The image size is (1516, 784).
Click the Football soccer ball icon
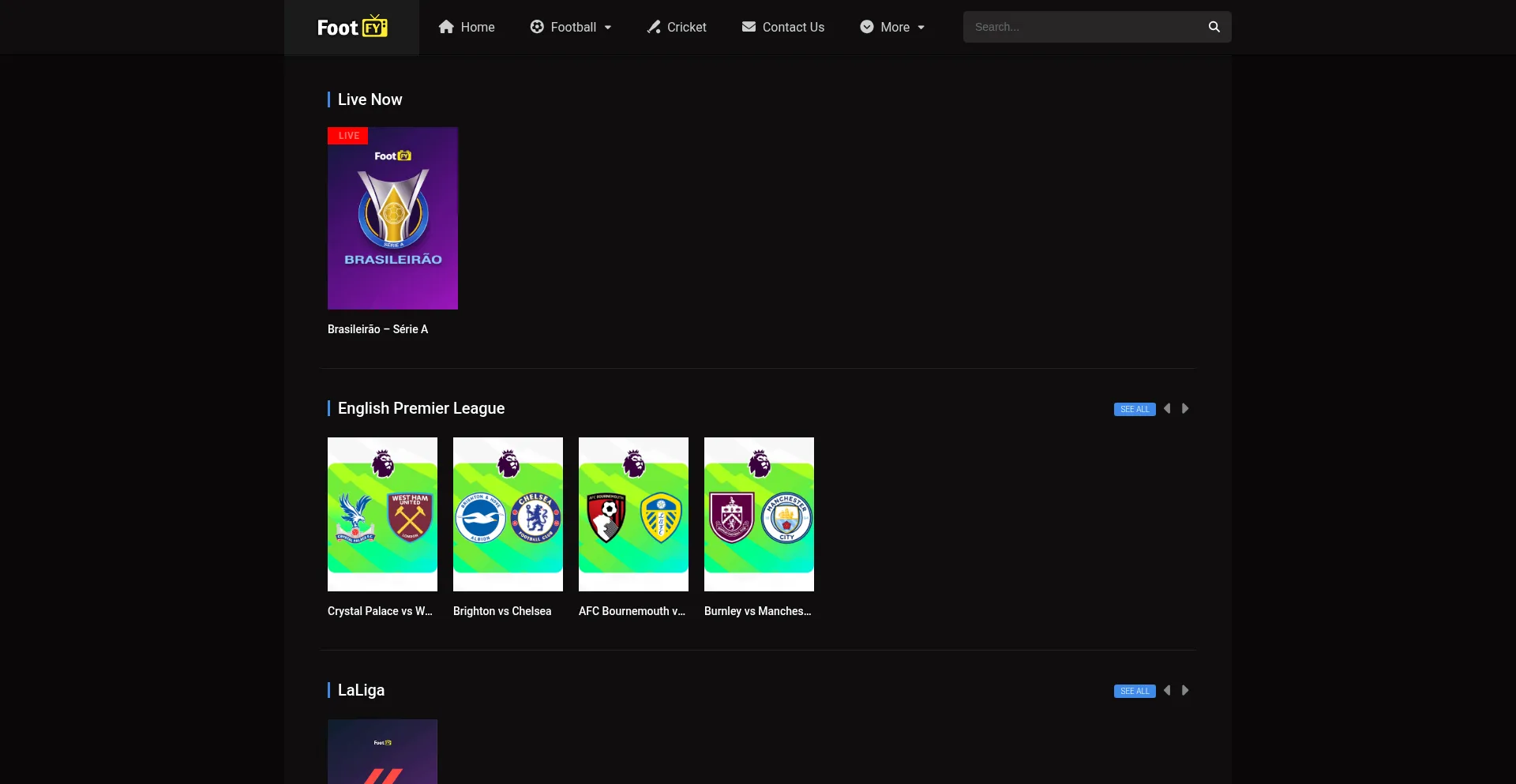coord(537,27)
